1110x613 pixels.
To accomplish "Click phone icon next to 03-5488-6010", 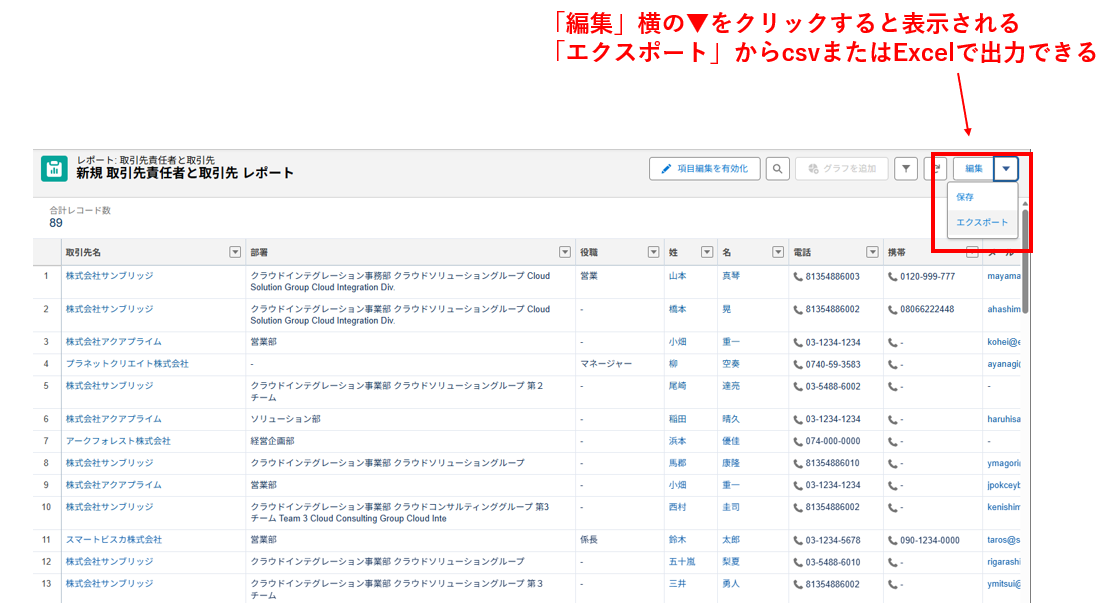I will click(x=798, y=562).
